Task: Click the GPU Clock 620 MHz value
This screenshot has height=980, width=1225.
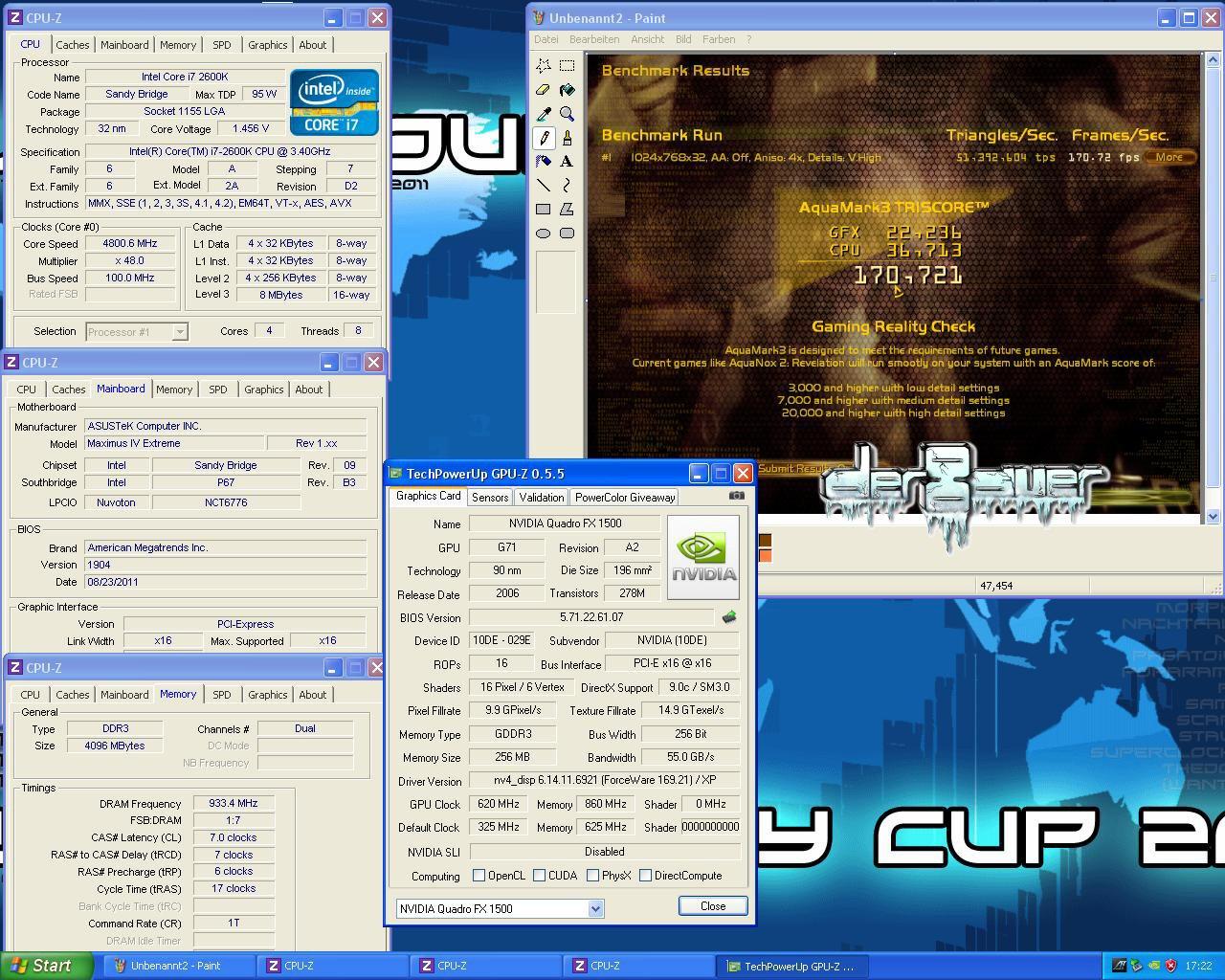Action: click(497, 805)
